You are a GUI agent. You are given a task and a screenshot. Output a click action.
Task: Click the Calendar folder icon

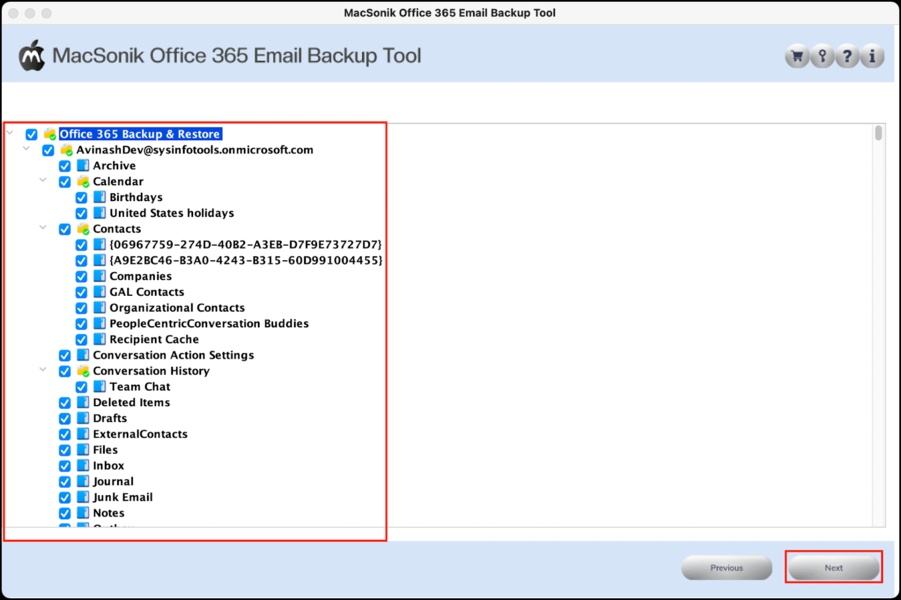point(83,182)
